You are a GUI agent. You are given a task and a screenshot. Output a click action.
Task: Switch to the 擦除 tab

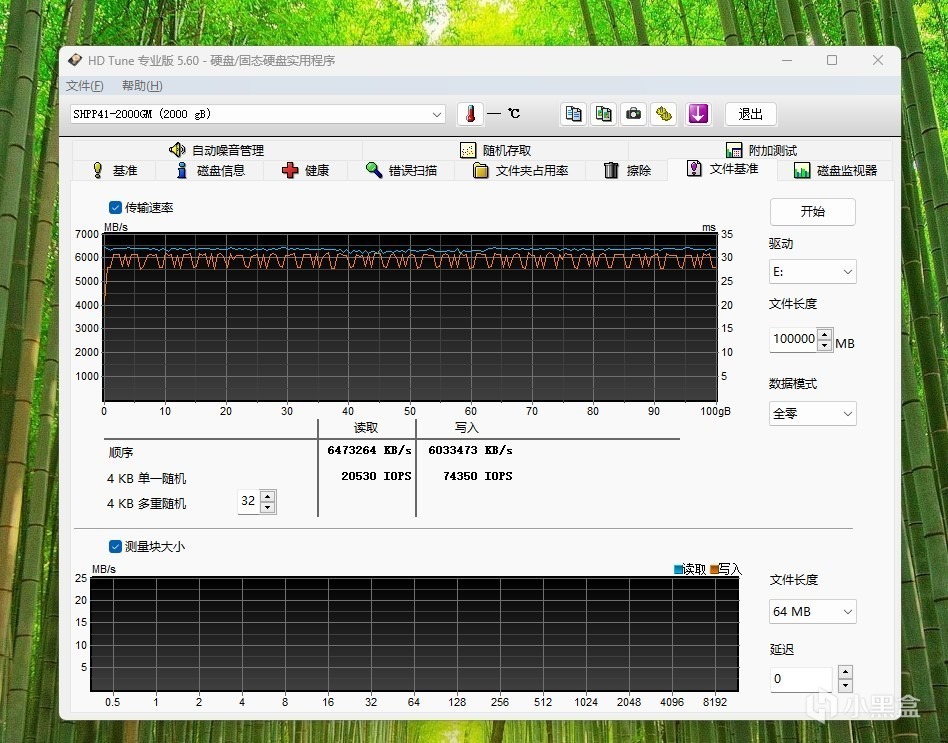627,170
